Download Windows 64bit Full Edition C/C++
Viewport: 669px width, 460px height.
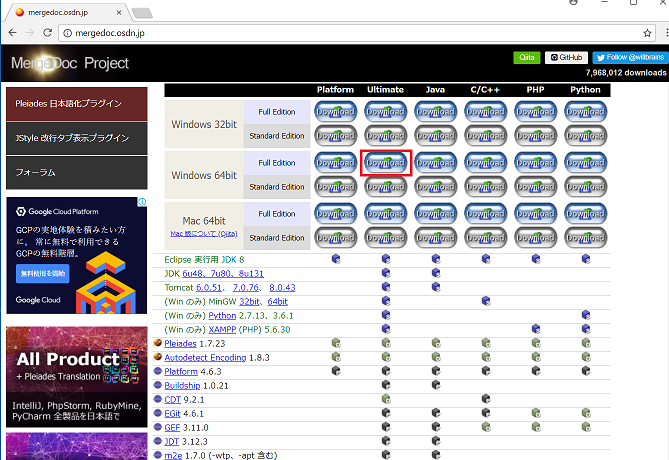(486, 163)
